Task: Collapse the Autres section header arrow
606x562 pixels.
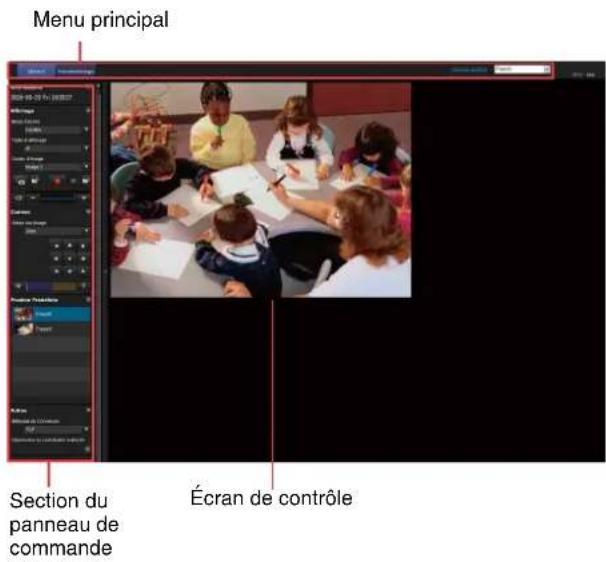Action: pyautogui.click(x=88, y=410)
